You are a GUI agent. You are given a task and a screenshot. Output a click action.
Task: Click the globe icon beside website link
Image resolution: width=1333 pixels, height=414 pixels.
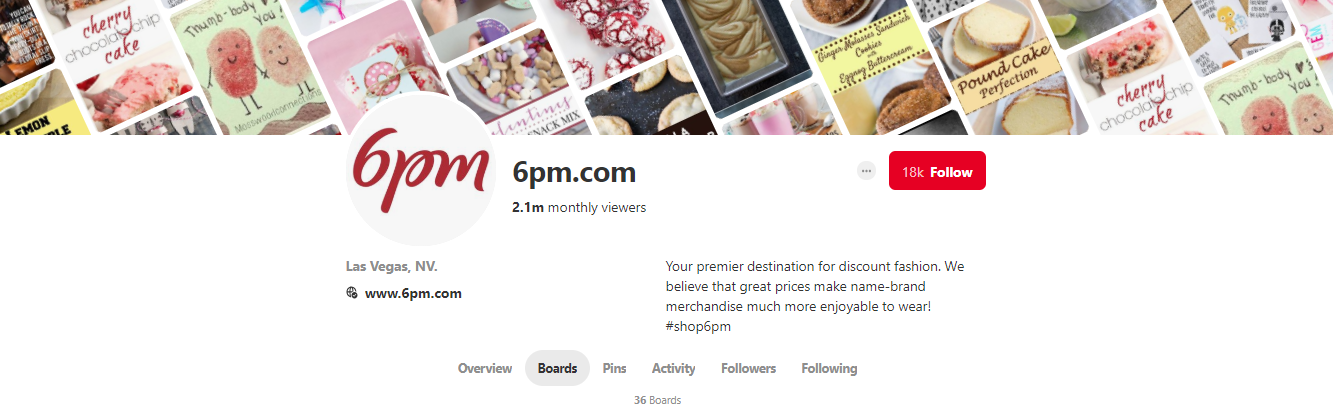pyautogui.click(x=352, y=293)
